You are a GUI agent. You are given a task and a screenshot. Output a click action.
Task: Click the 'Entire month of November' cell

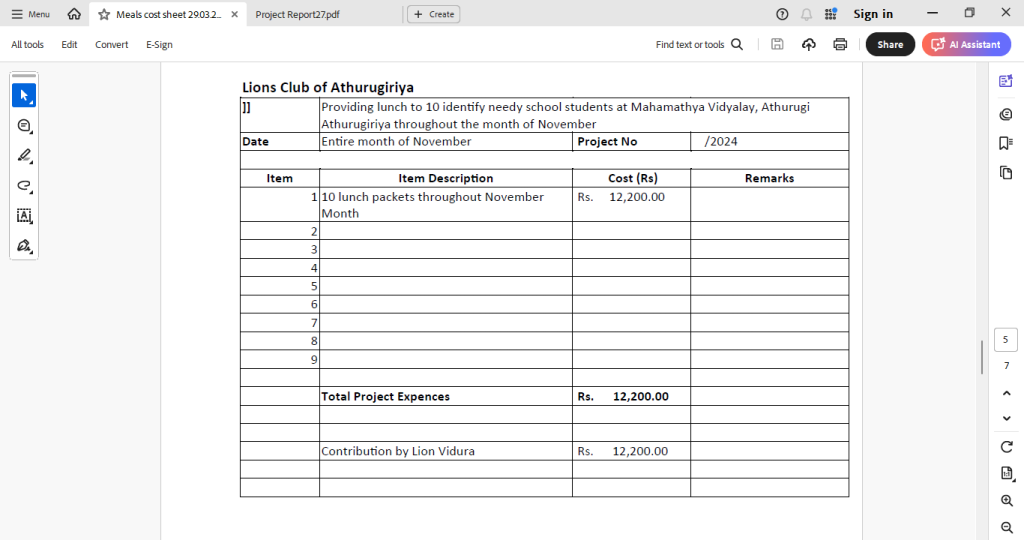[446, 142]
